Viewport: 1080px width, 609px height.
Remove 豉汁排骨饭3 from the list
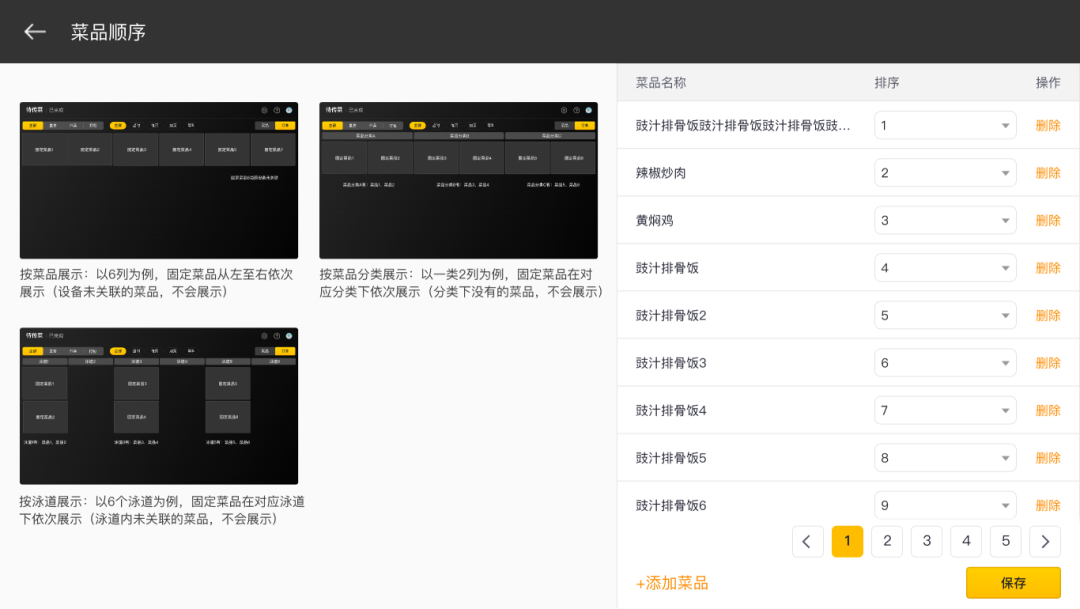1047,363
